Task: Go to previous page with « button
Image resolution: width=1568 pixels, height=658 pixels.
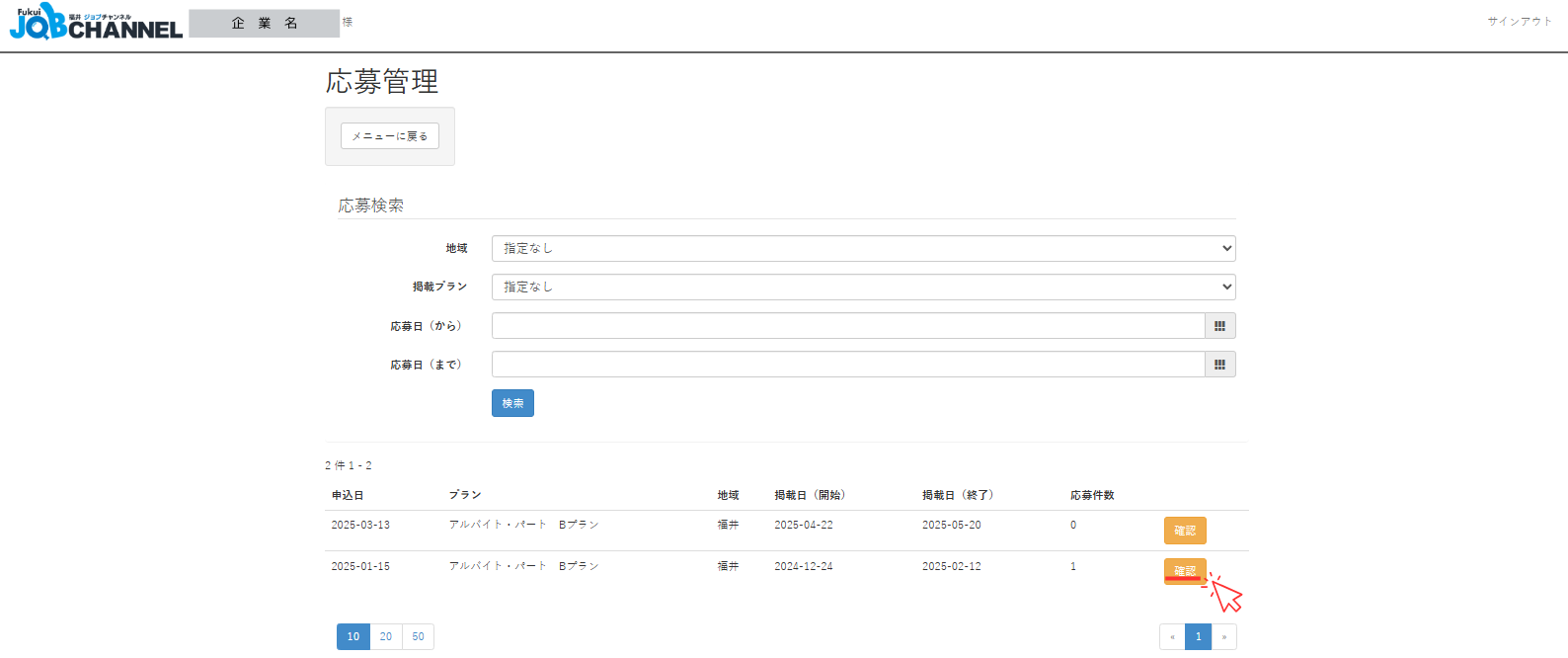Action: tap(1172, 636)
